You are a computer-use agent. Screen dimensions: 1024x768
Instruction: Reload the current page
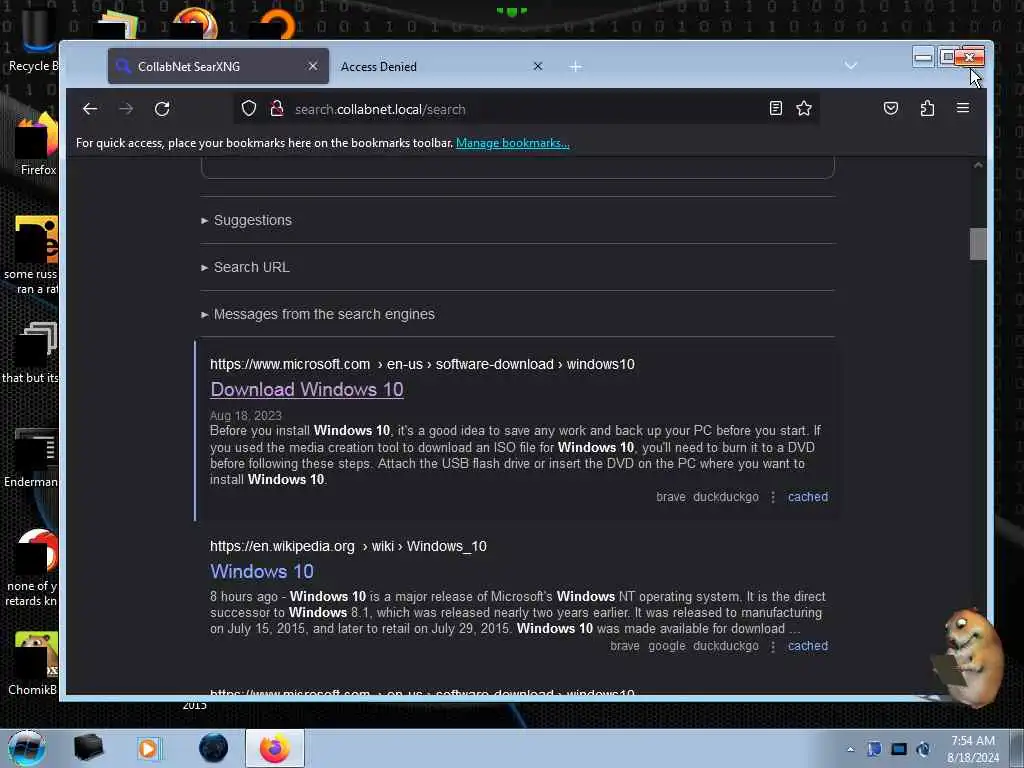tap(162, 109)
